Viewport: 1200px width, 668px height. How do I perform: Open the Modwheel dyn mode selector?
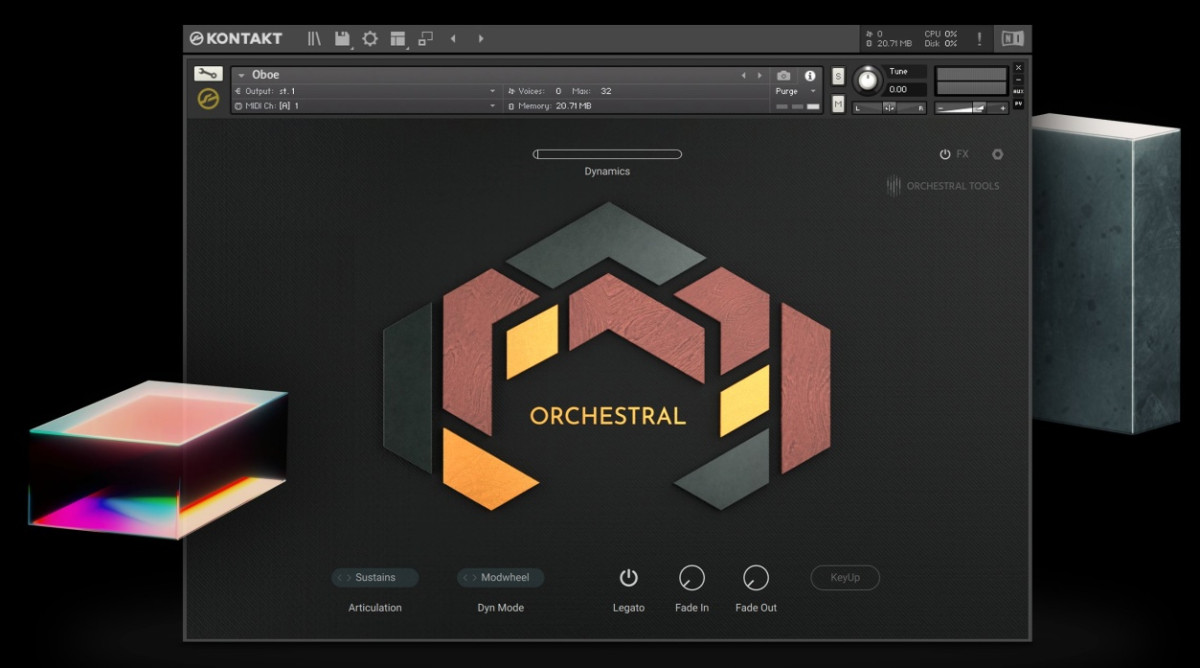coord(501,578)
